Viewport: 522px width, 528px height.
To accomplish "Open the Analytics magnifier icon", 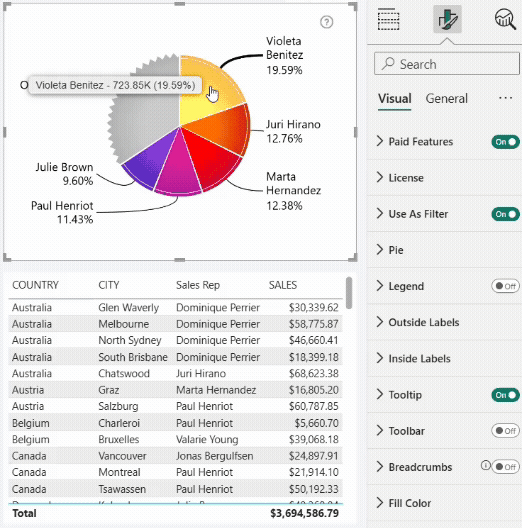I will [505, 19].
